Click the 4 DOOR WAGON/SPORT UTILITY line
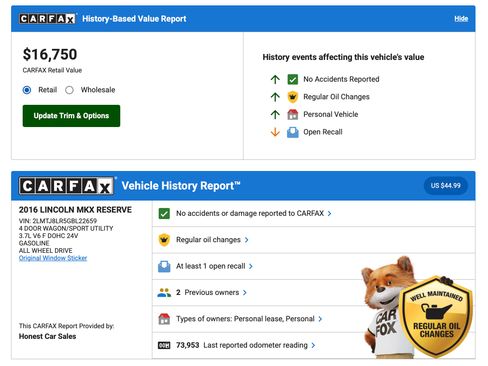 coord(66,228)
